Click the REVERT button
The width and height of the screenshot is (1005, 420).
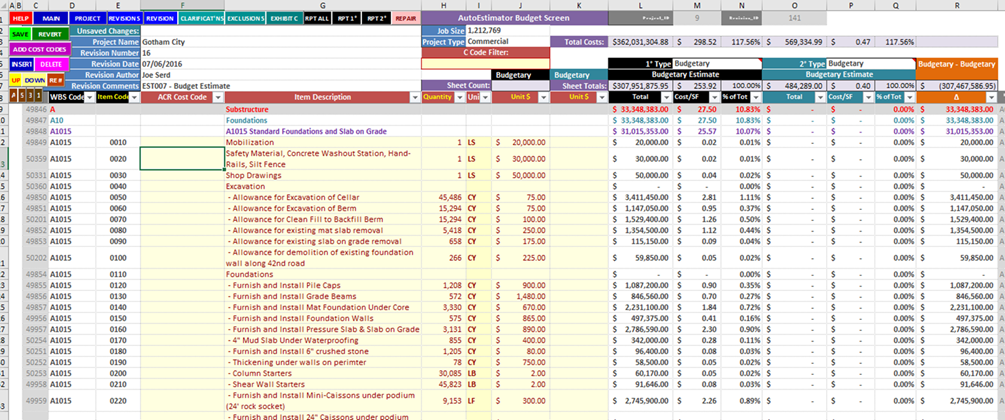tap(50, 34)
